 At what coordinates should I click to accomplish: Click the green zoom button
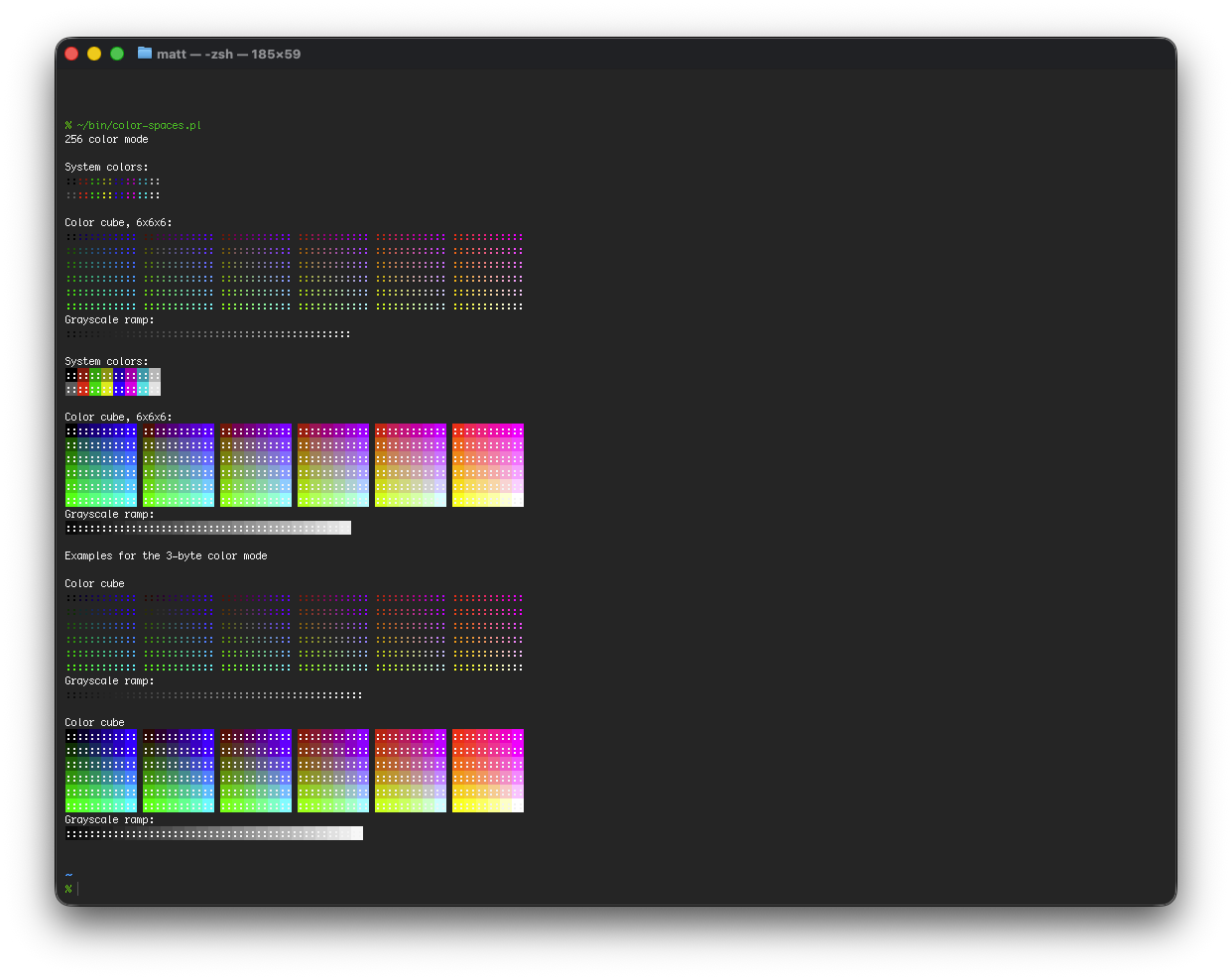(116, 54)
